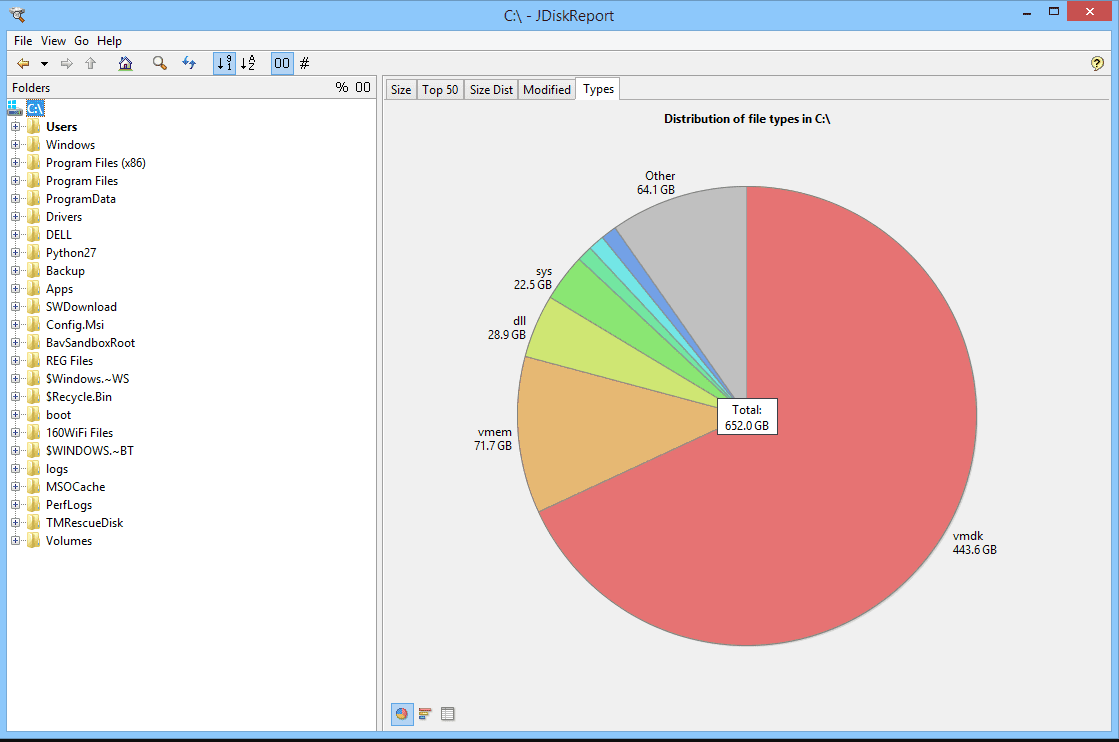The width and height of the screenshot is (1119, 742).
Task: Expand the $Recycle.Bin folder
Action: point(15,397)
